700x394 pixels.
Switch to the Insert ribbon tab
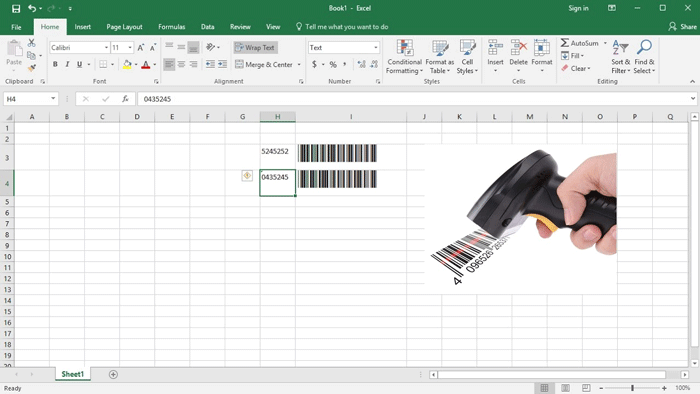pyautogui.click(x=83, y=27)
